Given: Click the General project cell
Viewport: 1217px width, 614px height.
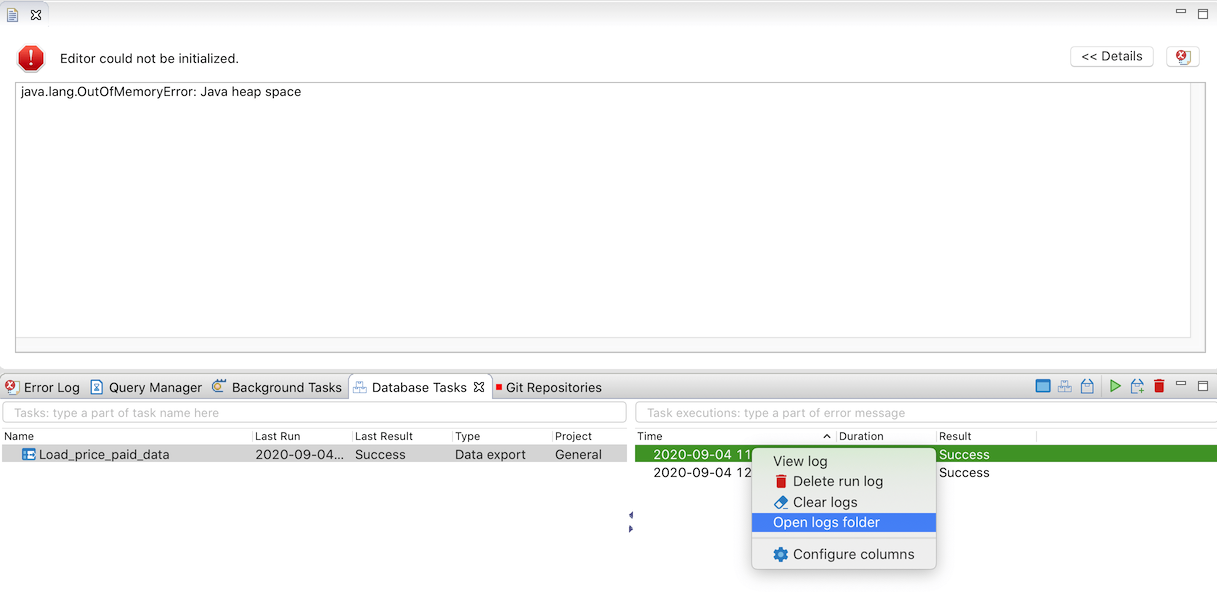Looking at the screenshot, I should click(578, 454).
